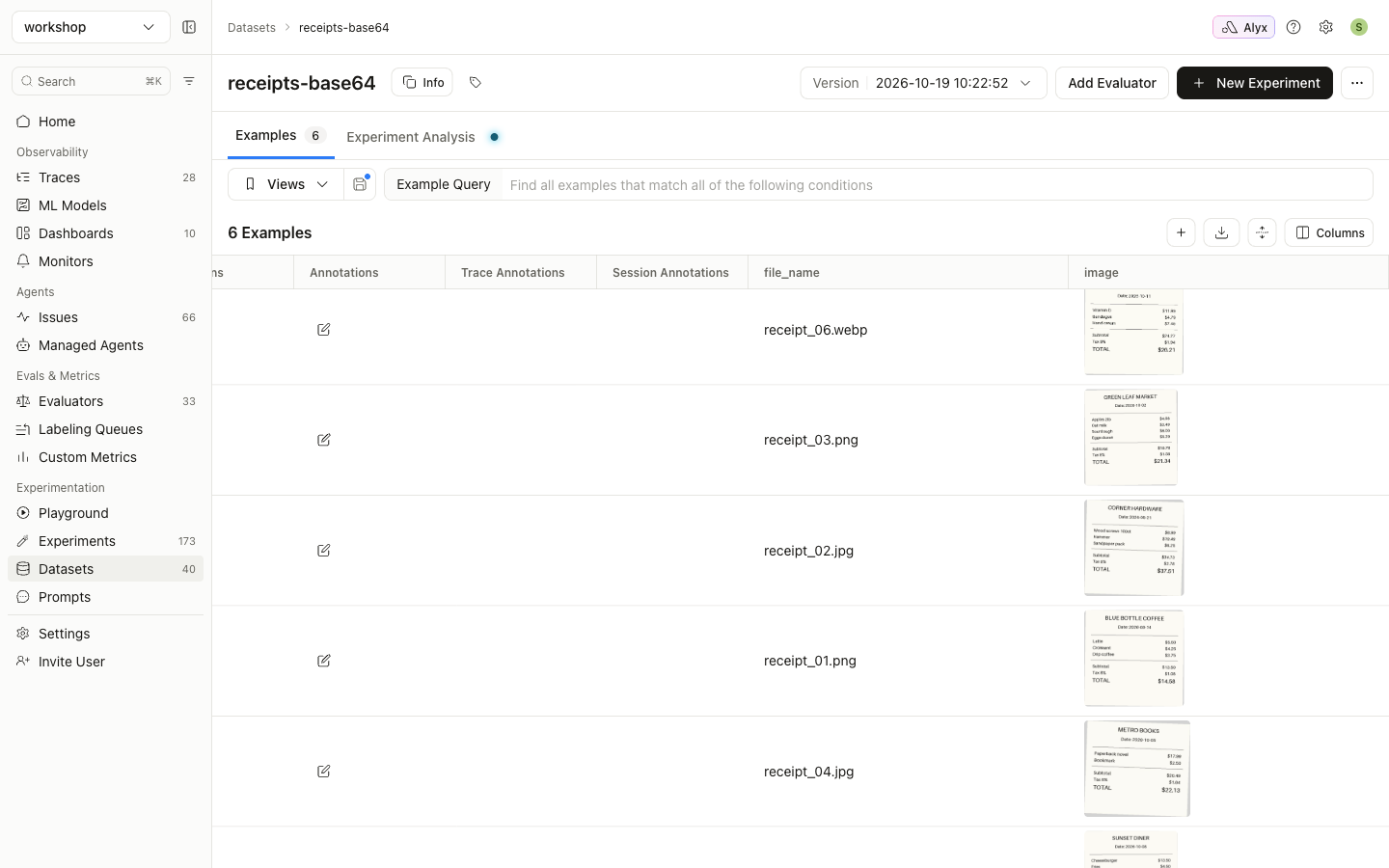Open Experiments in the sidebar
This screenshot has width=1389, height=868.
pyautogui.click(x=106, y=541)
